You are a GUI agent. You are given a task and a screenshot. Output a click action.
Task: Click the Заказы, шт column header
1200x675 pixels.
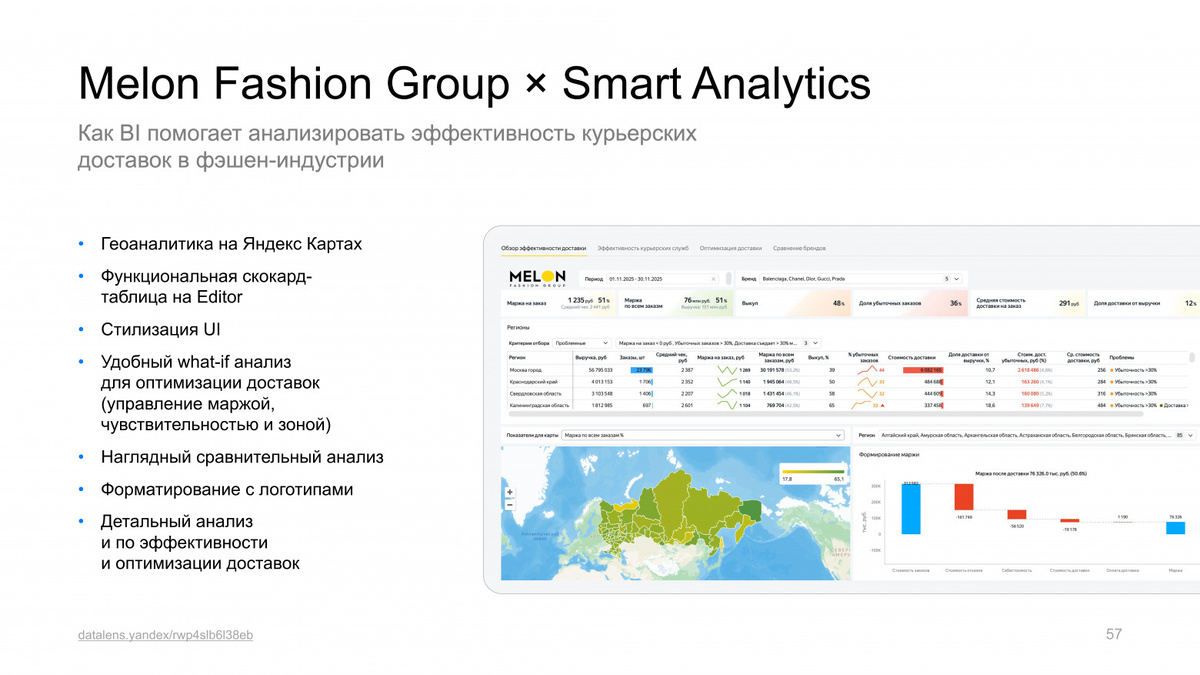[633, 357]
